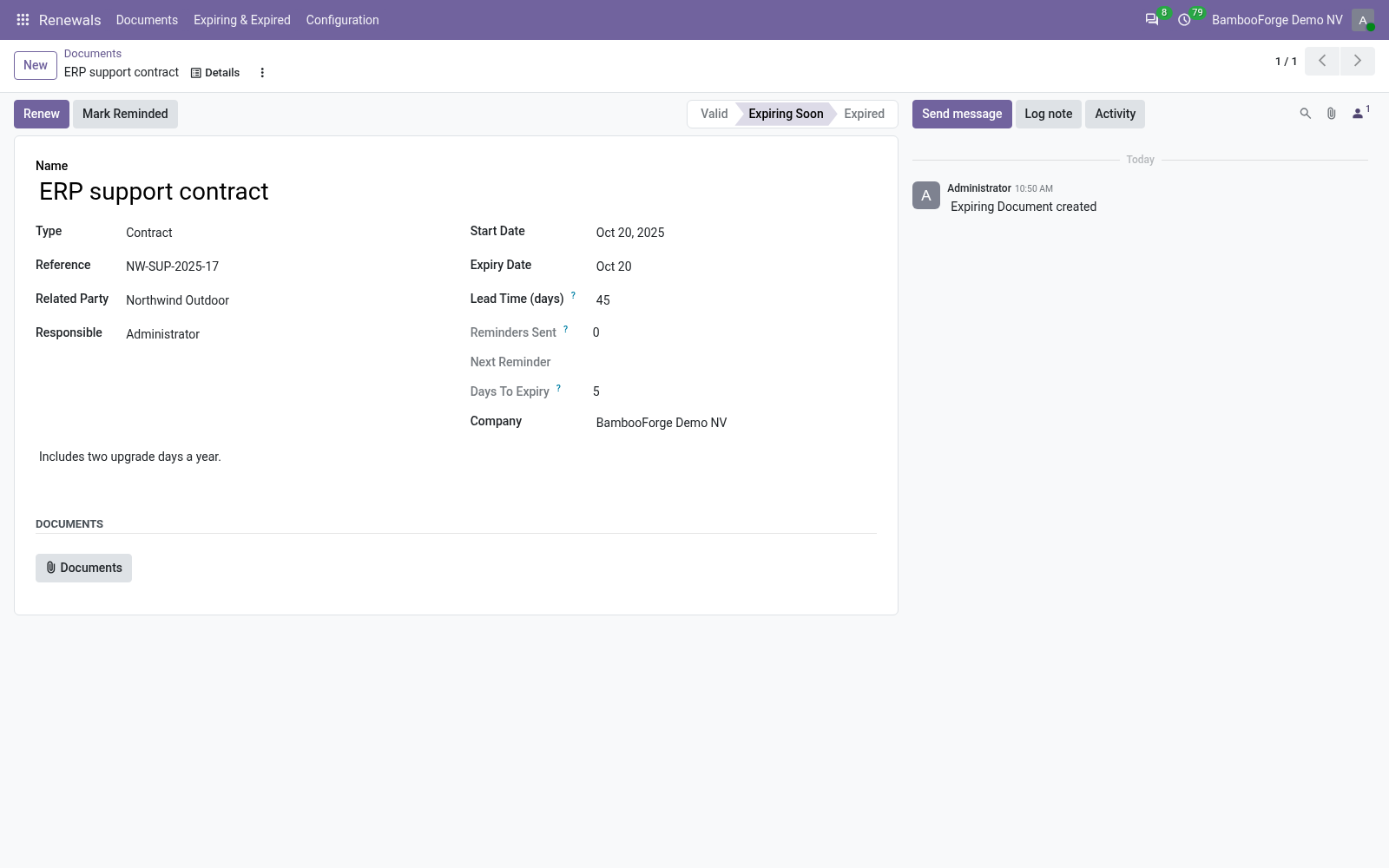This screenshot has width=1389, height=868.
Task: Go to the next record arrow
Action: [x=1358, y=61]
